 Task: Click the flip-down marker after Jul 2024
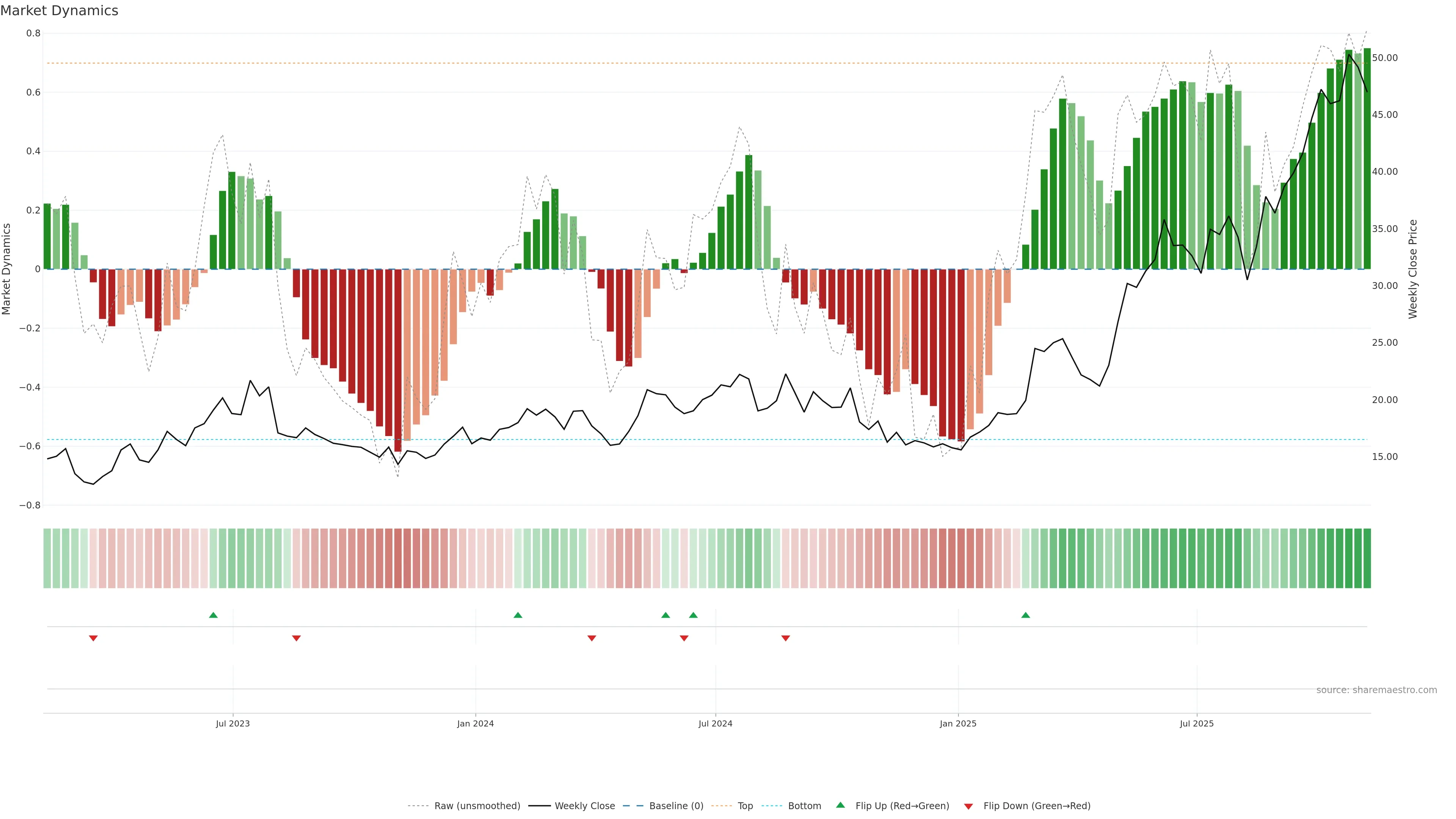click(785, 638)
